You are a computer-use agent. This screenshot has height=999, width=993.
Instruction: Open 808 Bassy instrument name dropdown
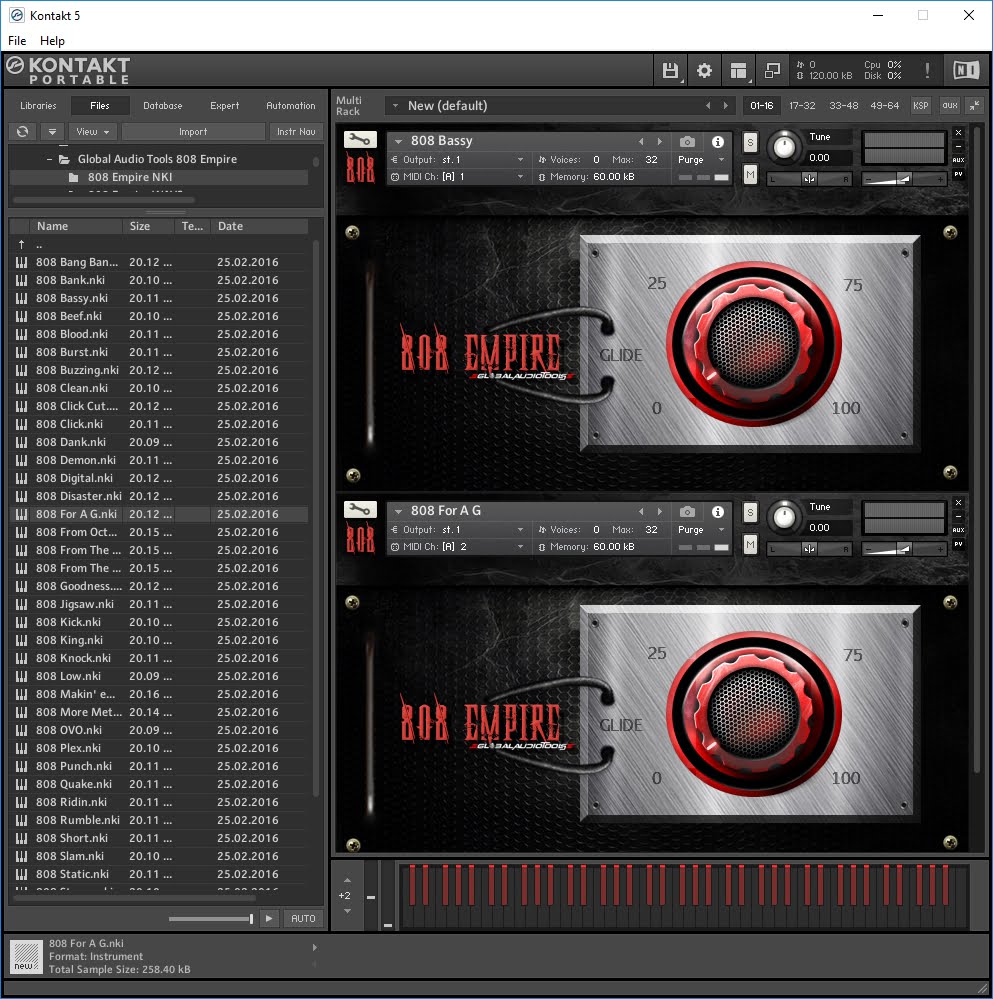point(398,141)
